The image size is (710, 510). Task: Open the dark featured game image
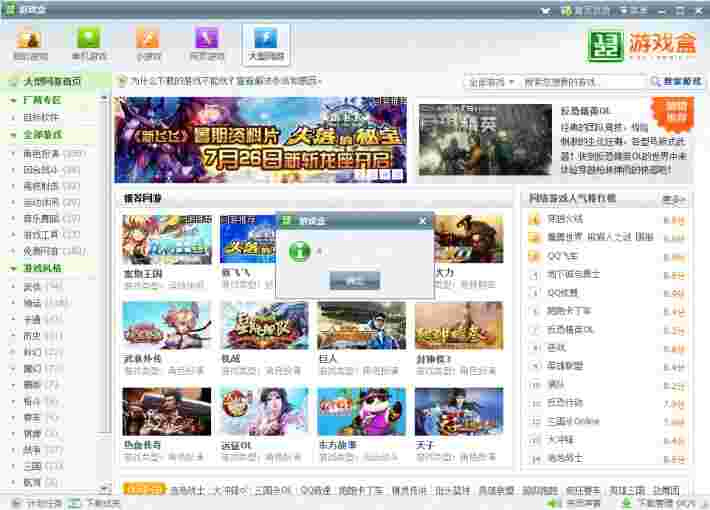tap(485, 140)
